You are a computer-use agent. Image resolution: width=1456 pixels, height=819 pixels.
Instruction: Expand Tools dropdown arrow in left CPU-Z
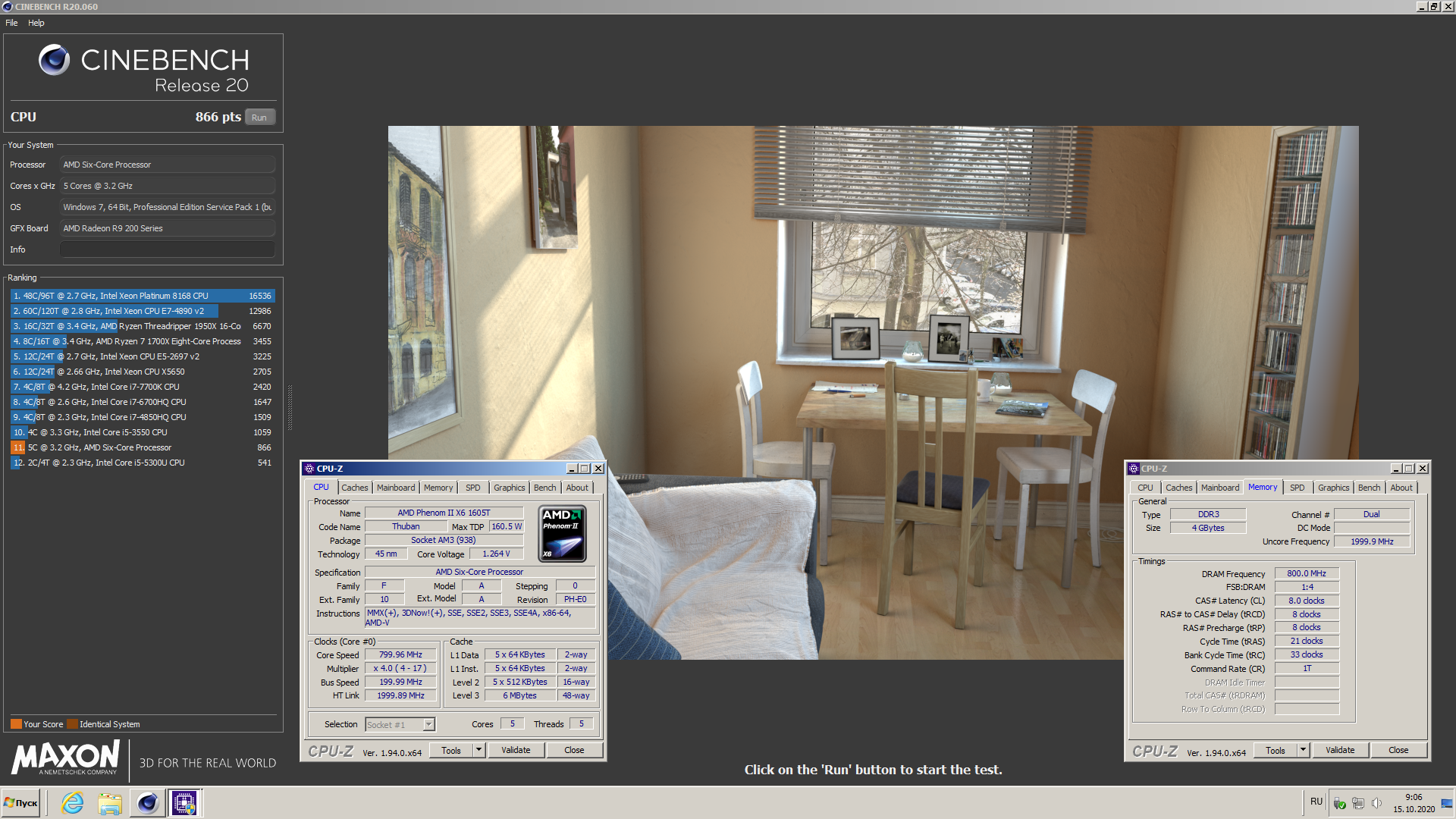coord(479,750)
